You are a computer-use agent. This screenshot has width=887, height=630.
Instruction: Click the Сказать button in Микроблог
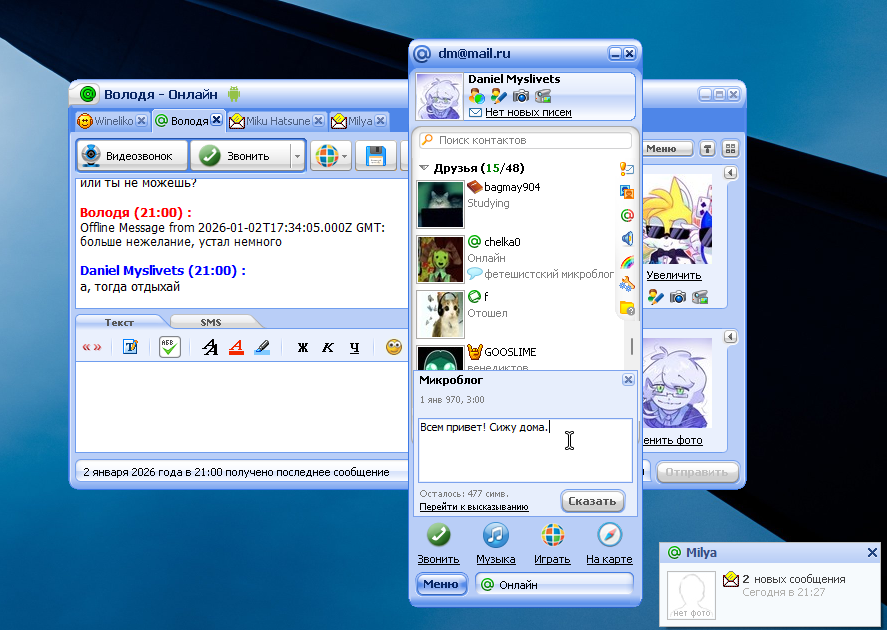click(x=592, y=501)
